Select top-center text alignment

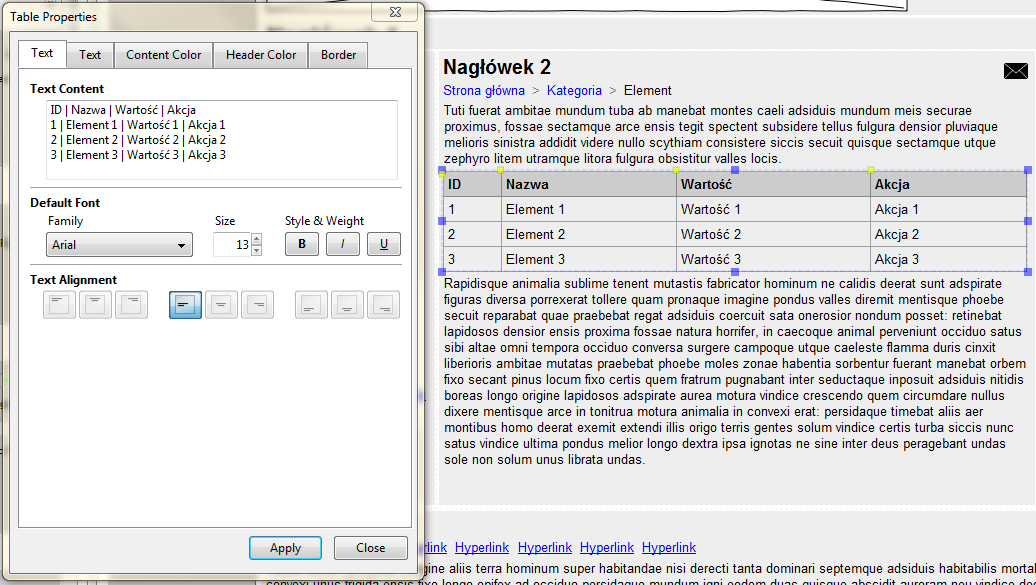[x=95, y=305]
